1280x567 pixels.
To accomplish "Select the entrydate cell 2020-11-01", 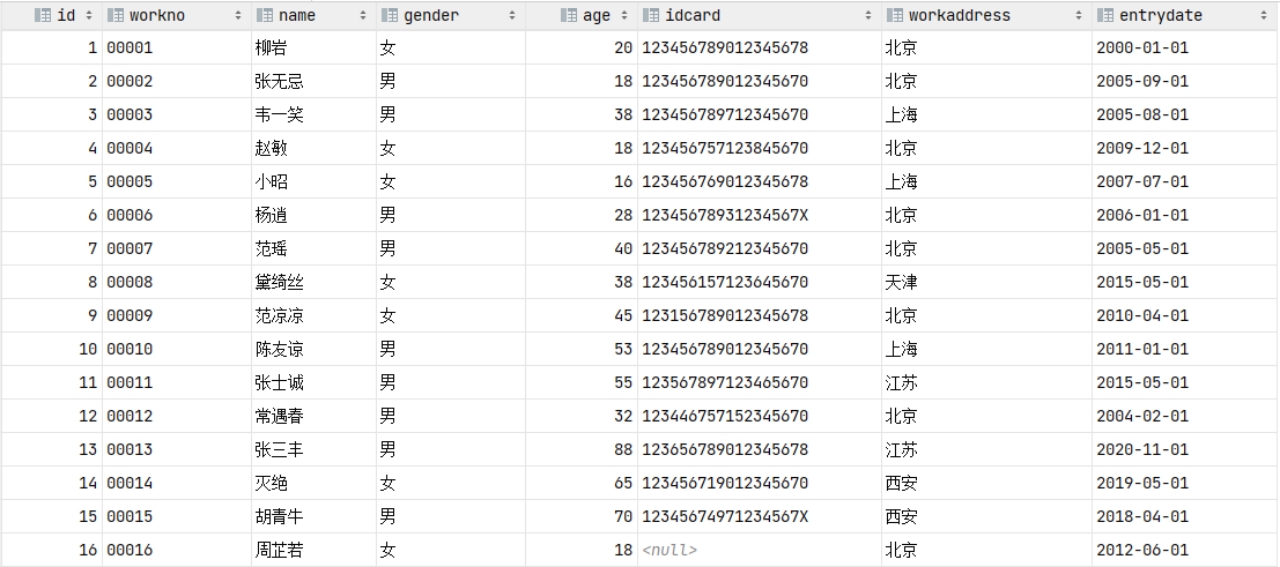I will tap(1142, 449).
